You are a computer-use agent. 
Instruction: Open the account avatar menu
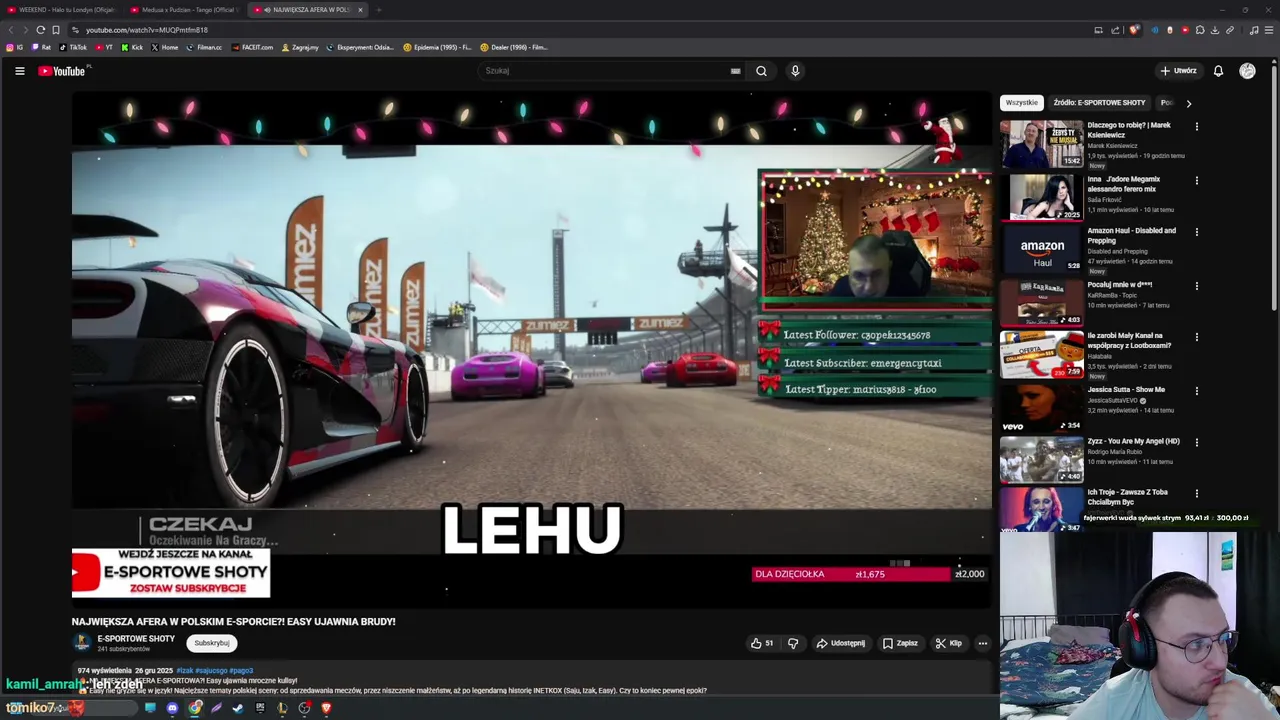point(1247,71)
